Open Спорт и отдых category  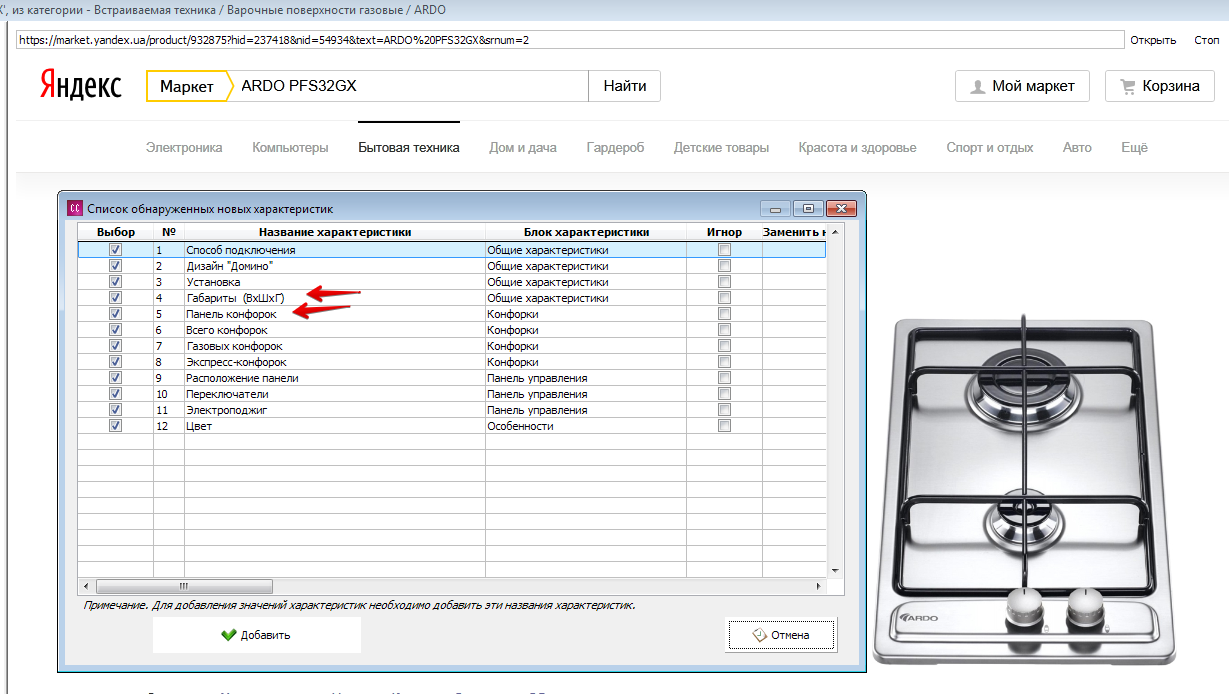click(990, 147)
